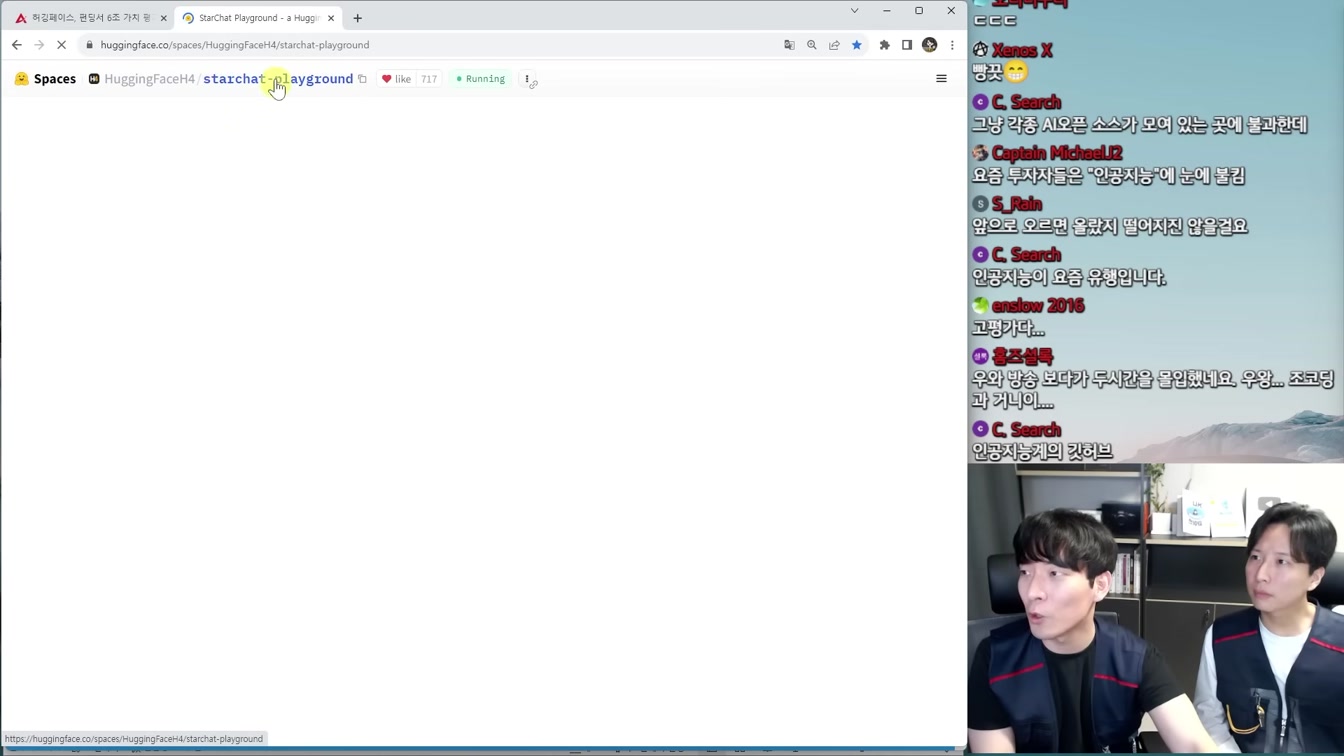This screenshot has width=1344, height=756.
Task: Click the chat username Captain MichaelJ2
Action: (1057, 153)
